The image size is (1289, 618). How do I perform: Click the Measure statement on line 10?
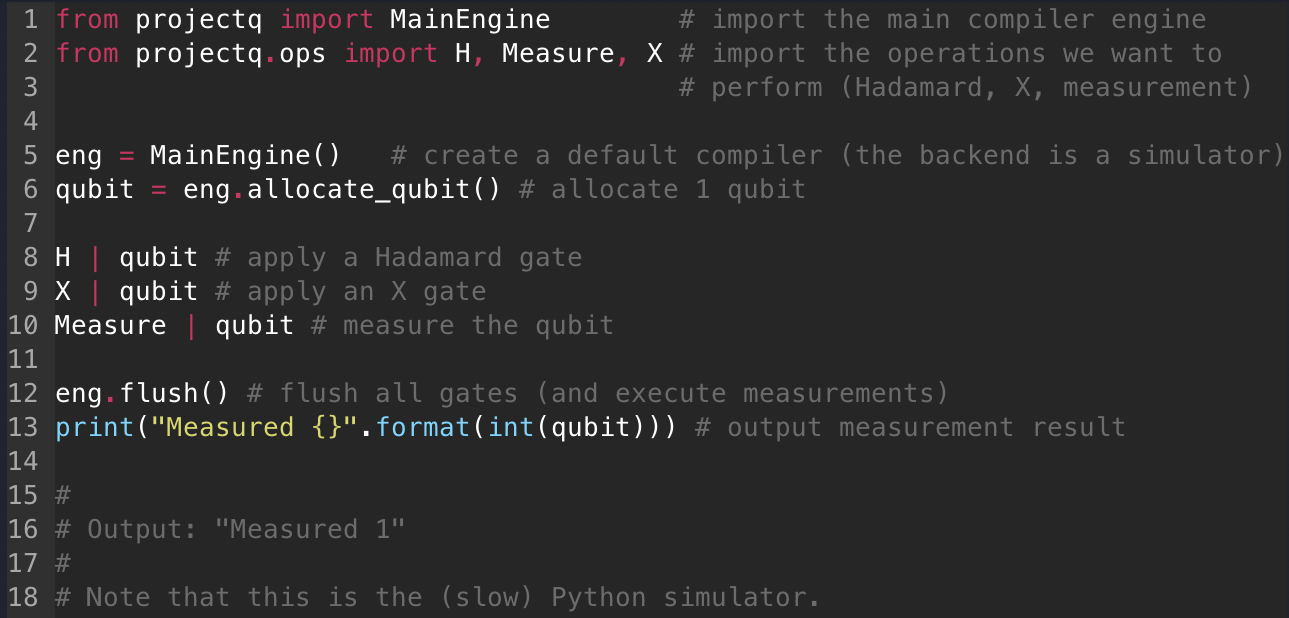(x=110, y=325)
